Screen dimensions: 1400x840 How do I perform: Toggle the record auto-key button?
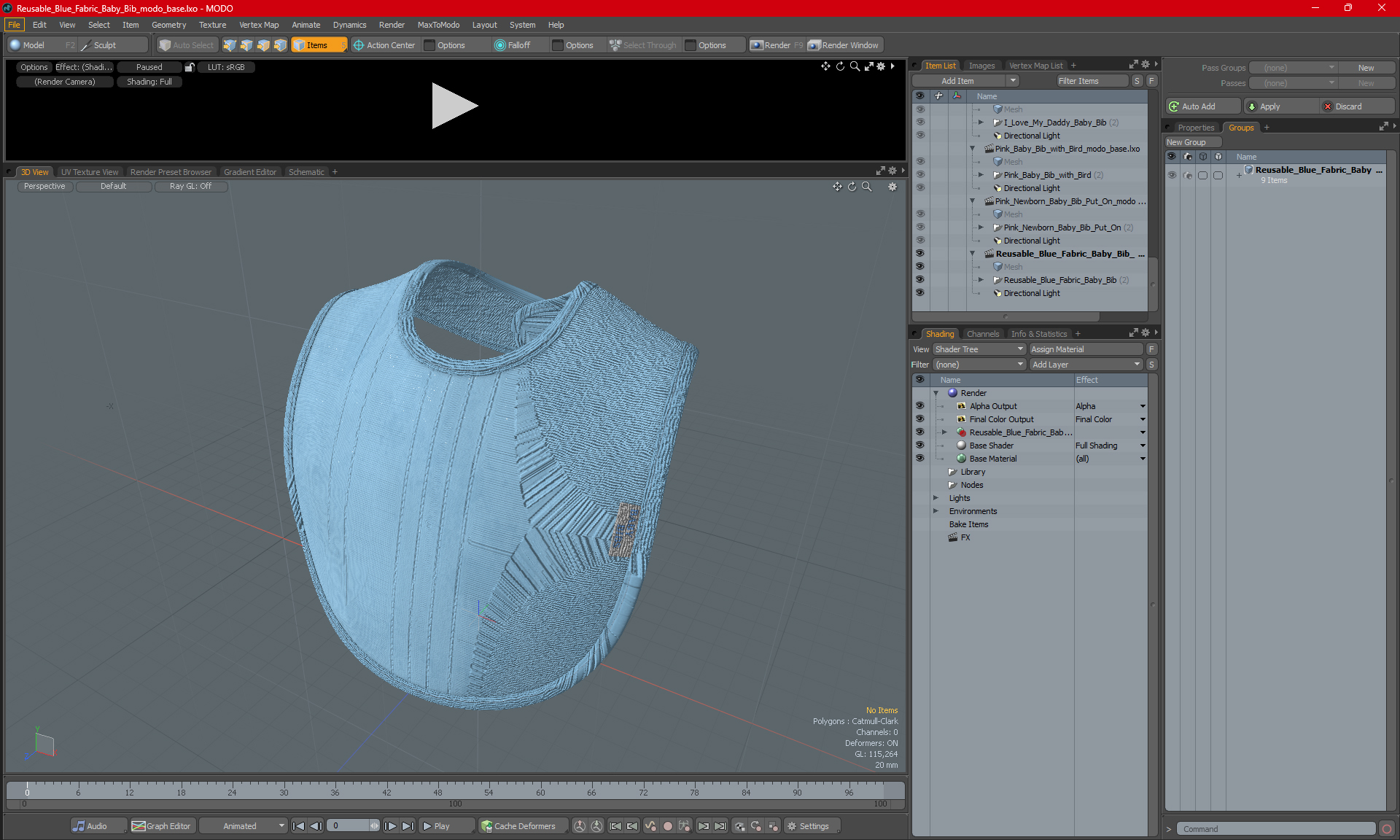667,826
